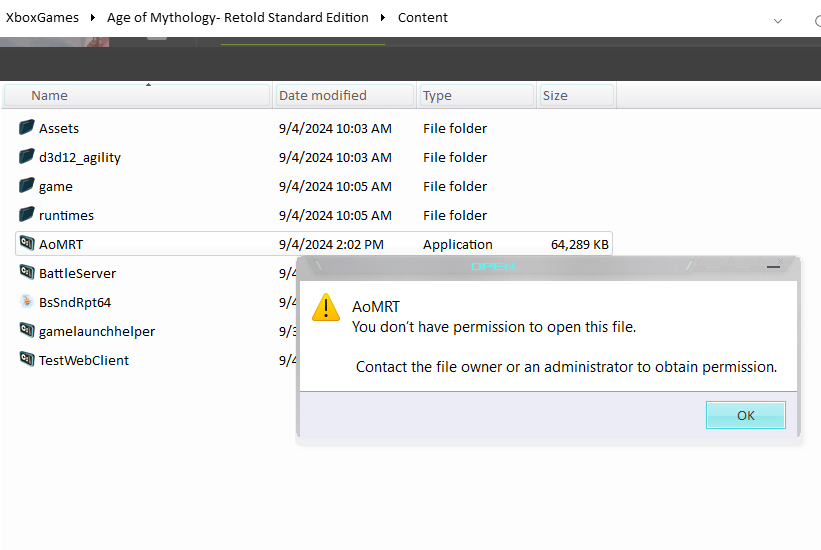Select the game folder name
Screen dimensions: 821x550
point(56,186)
